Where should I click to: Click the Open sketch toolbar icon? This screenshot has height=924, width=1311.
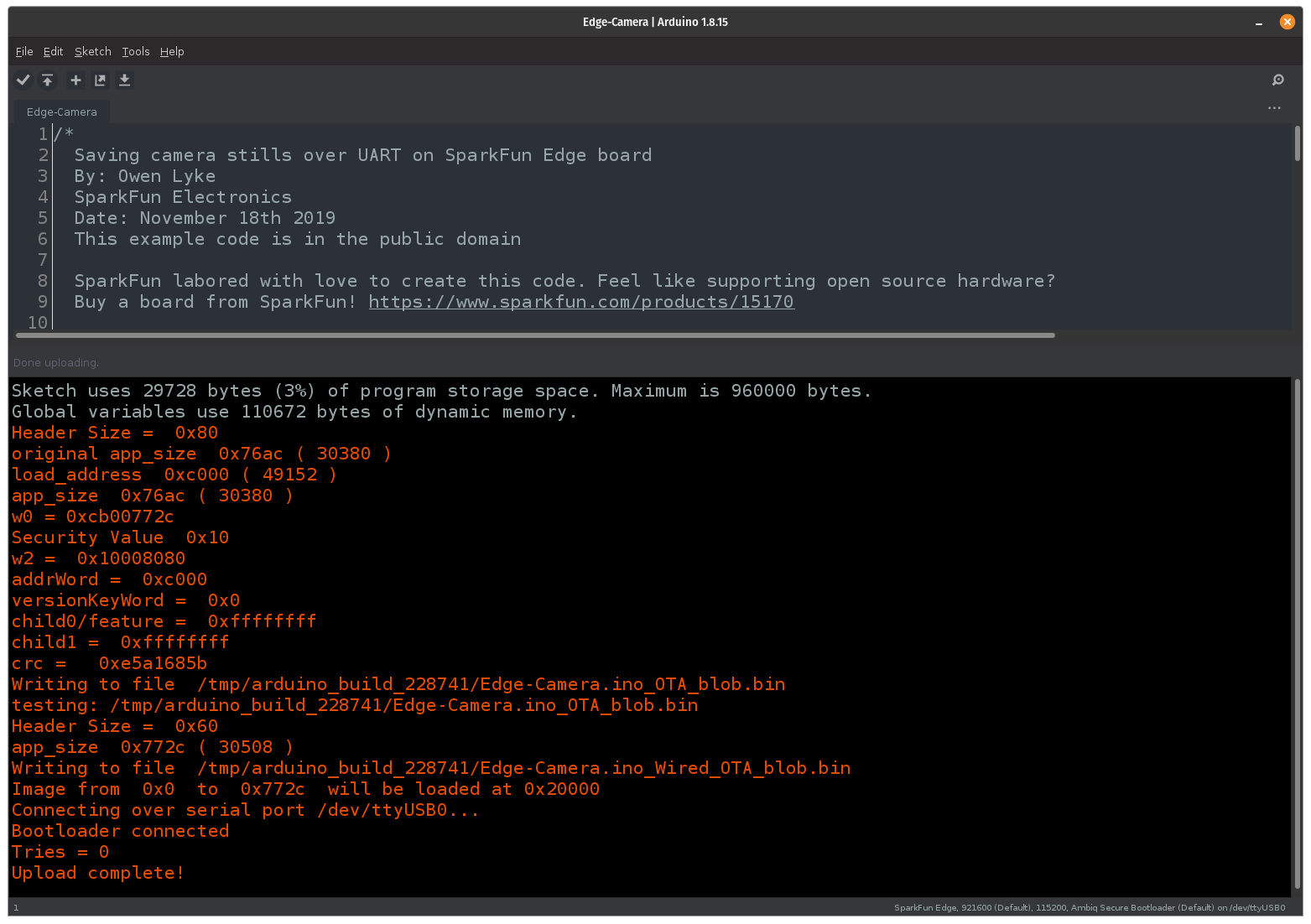(100, 80)
